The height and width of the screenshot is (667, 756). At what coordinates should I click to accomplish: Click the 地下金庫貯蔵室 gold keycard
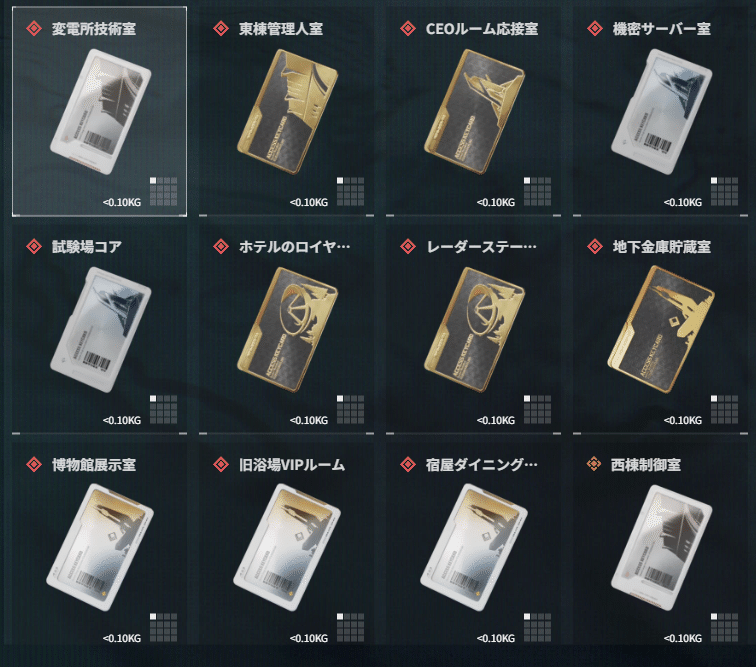click(662, 329)
